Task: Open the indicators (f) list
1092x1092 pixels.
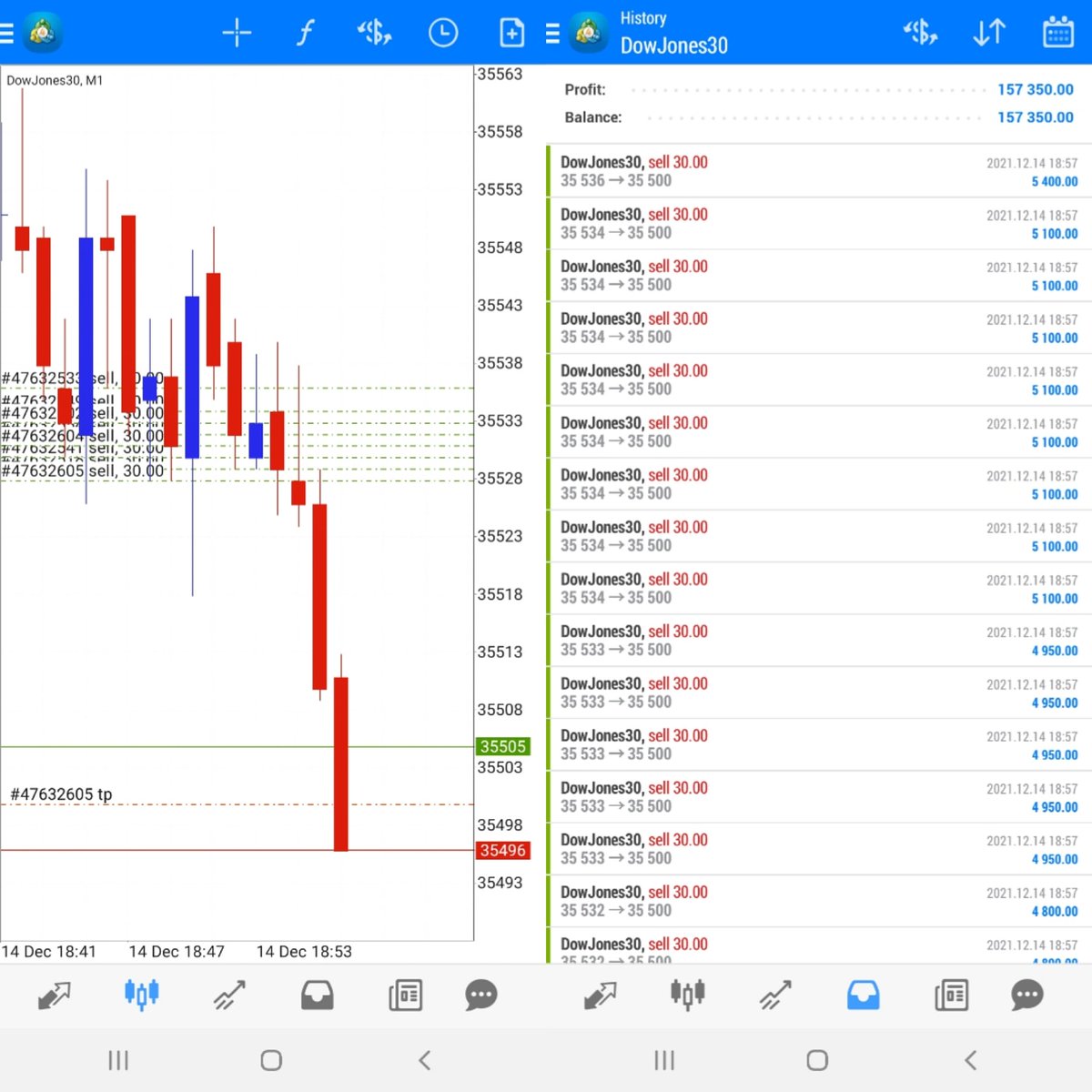Action: click(x=306, y=34)
